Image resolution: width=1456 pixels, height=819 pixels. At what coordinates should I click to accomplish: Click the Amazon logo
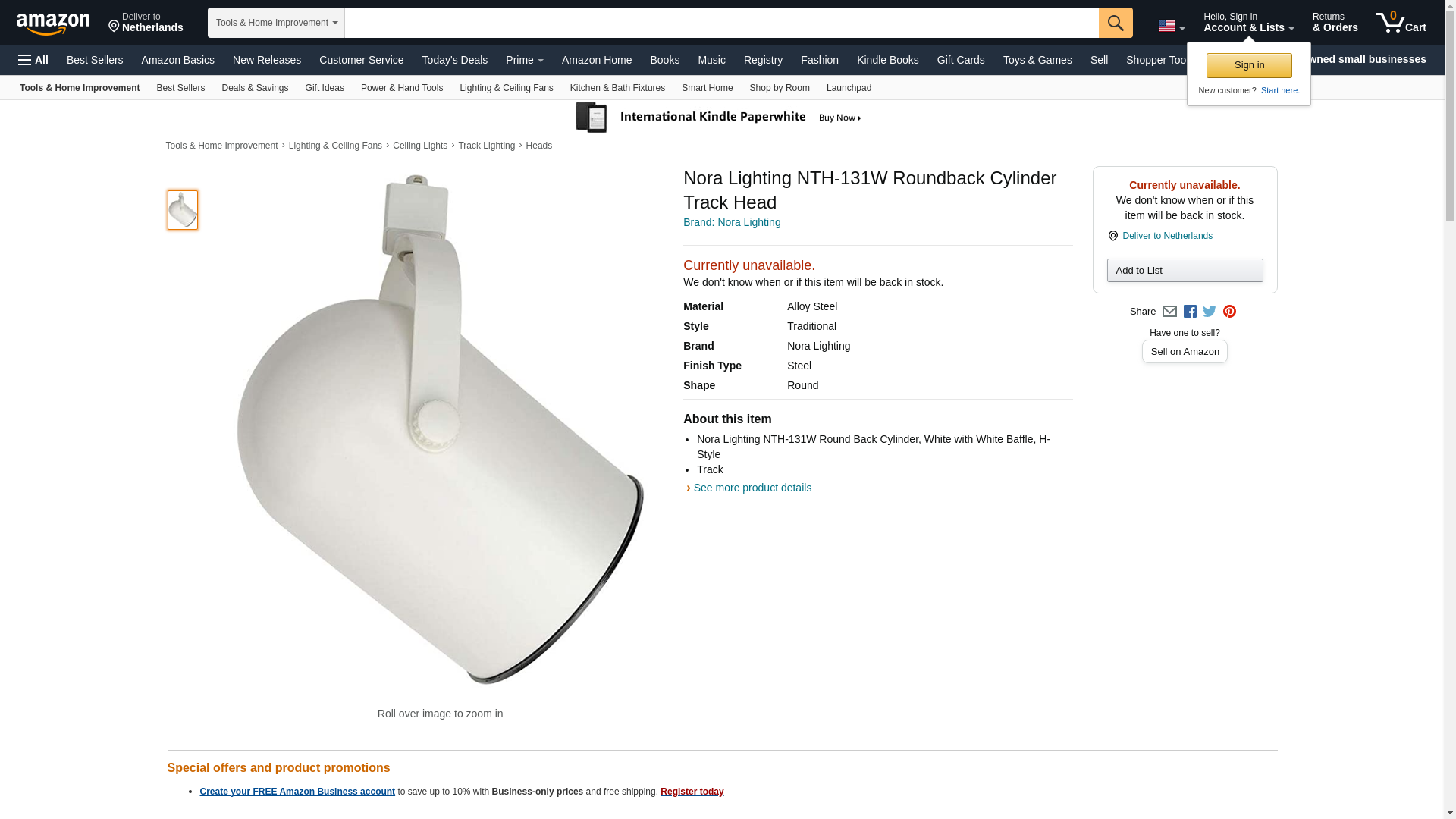click(x=53, y=24)
